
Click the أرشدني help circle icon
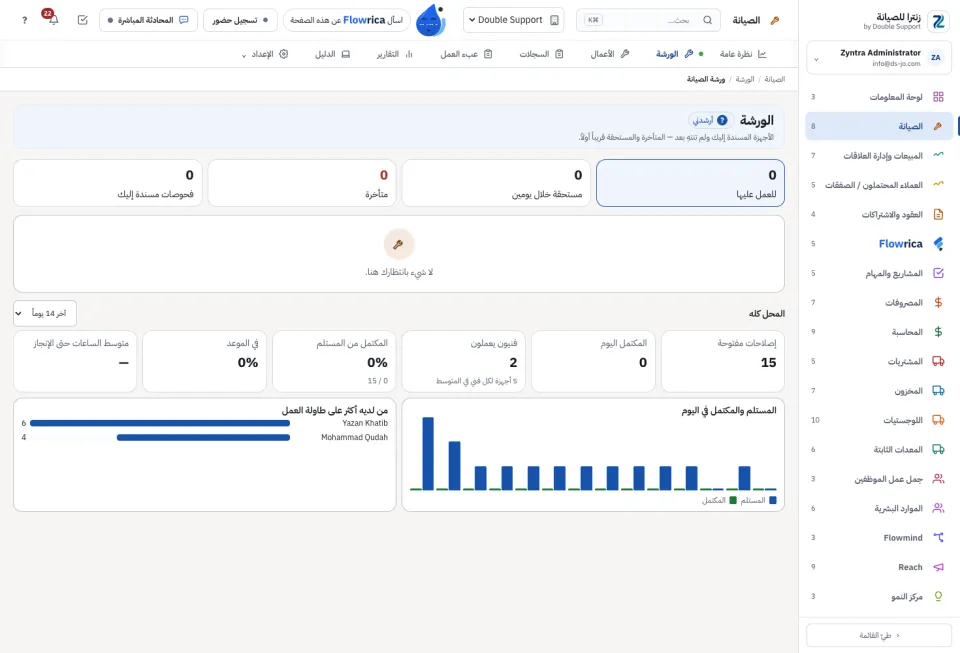[722, 120]
